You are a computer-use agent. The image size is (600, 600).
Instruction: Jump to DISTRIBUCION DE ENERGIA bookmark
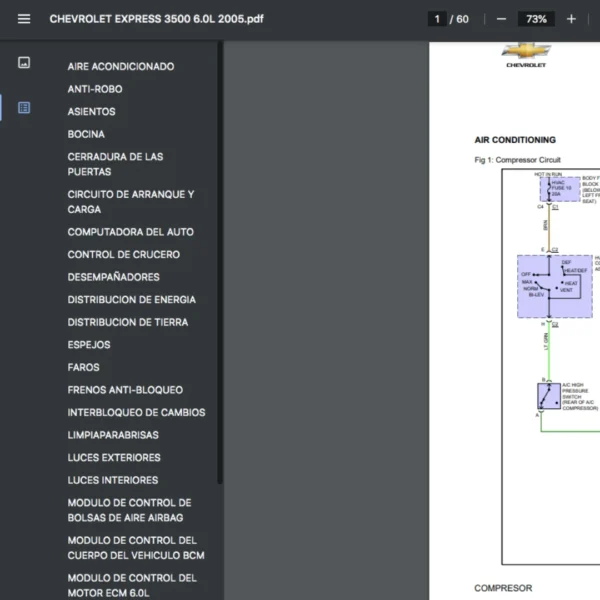pos(131,300)
